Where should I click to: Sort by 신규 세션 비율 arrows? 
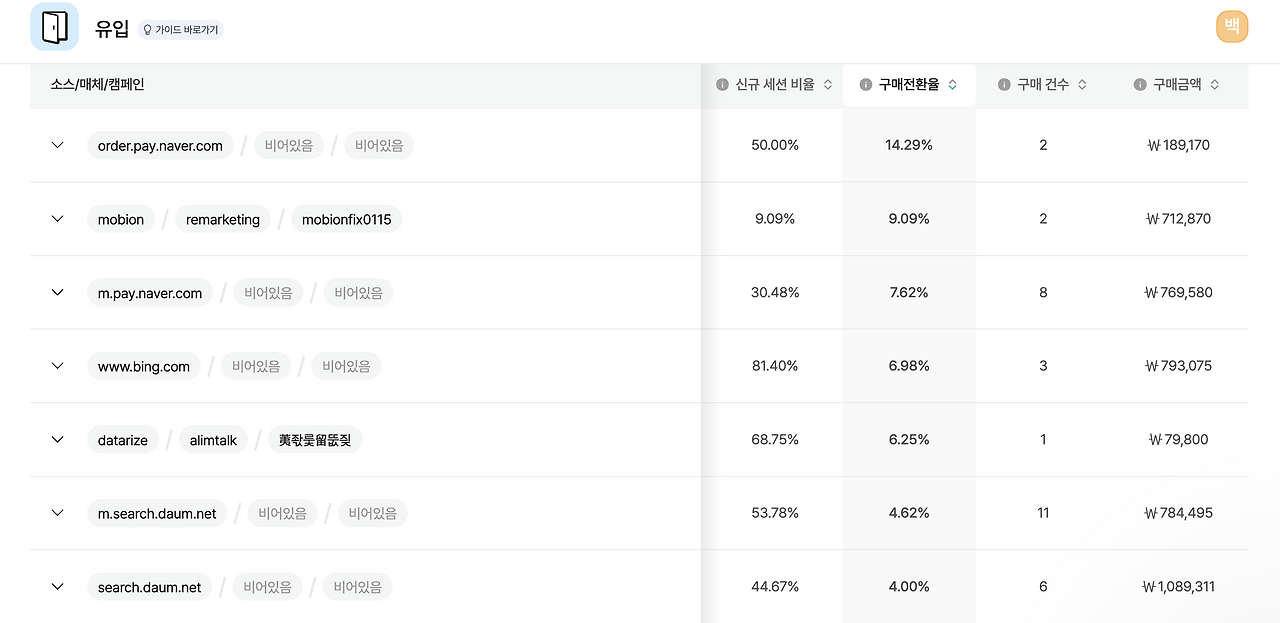click(x=828, y=85)
